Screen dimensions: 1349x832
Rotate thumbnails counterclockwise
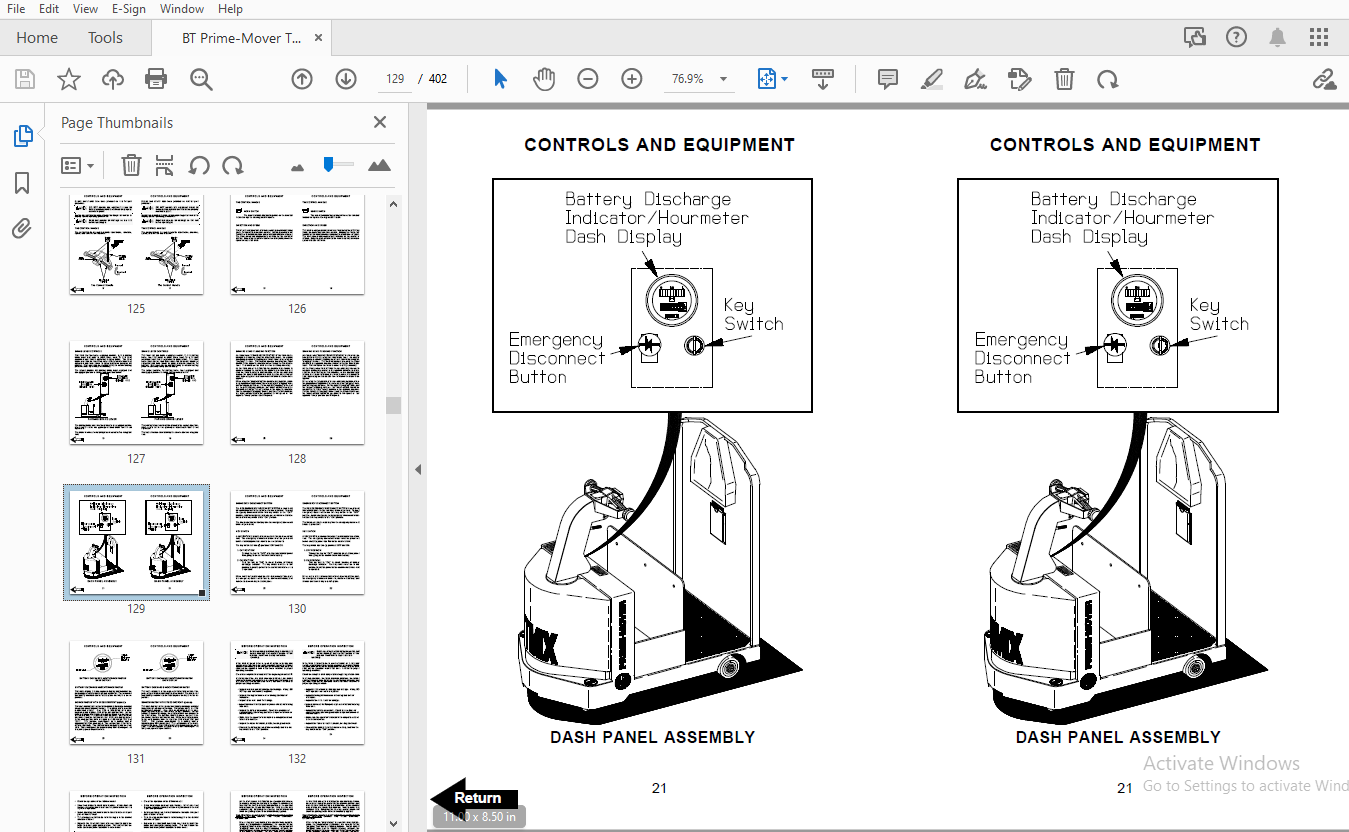click(x=199, y=165)
